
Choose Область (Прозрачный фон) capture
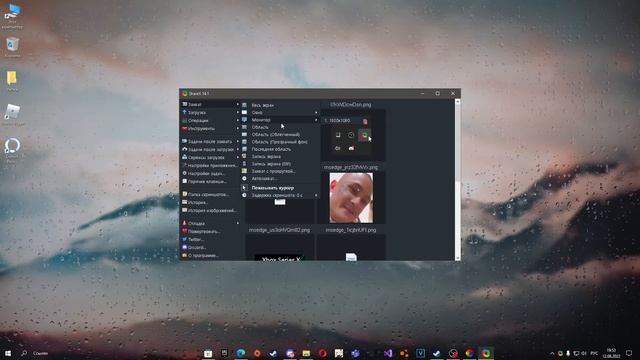click(280, 142)
